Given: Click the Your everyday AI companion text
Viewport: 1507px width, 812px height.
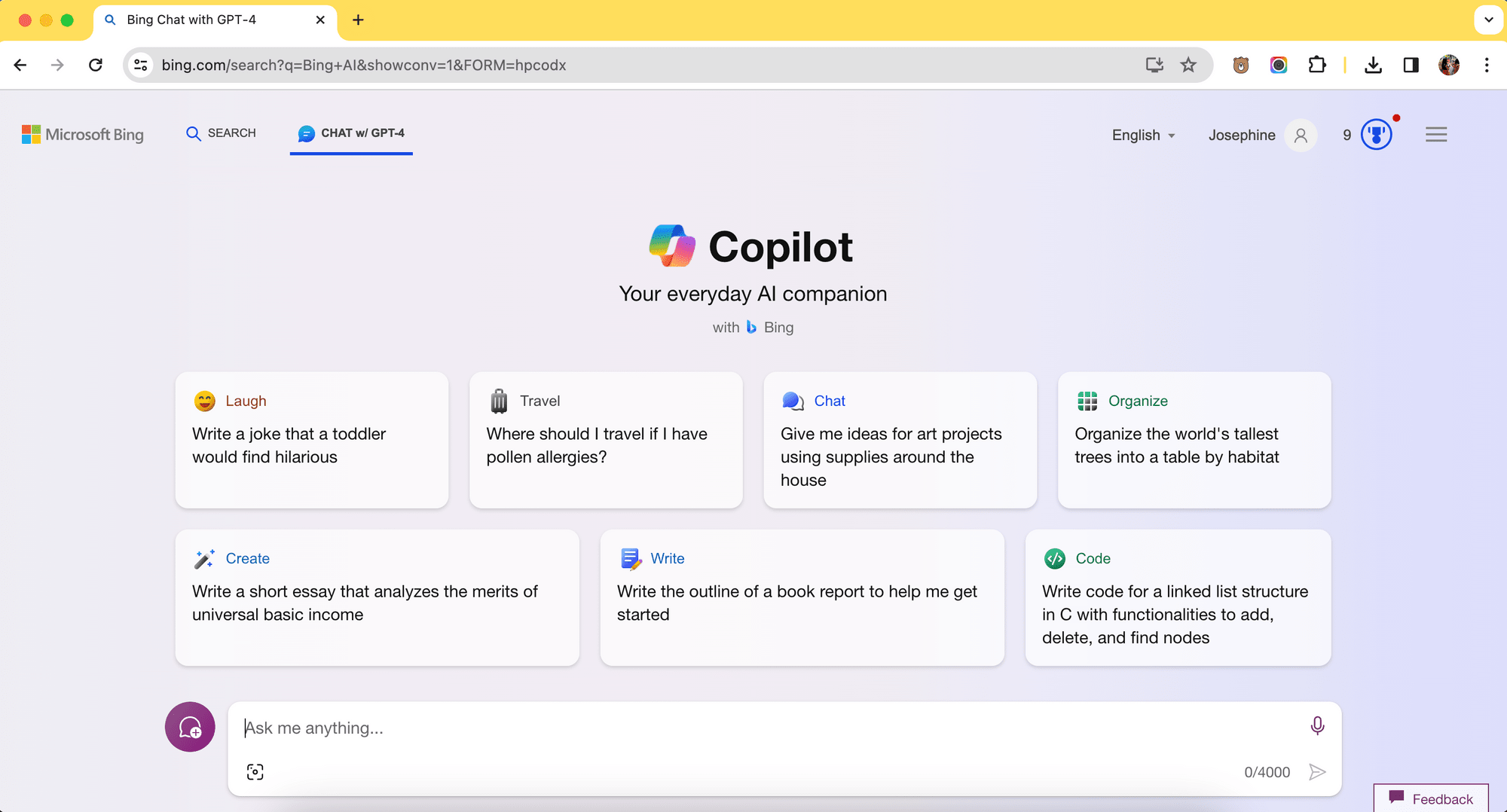Looking at the screenshot, I should tap(753, 294).
